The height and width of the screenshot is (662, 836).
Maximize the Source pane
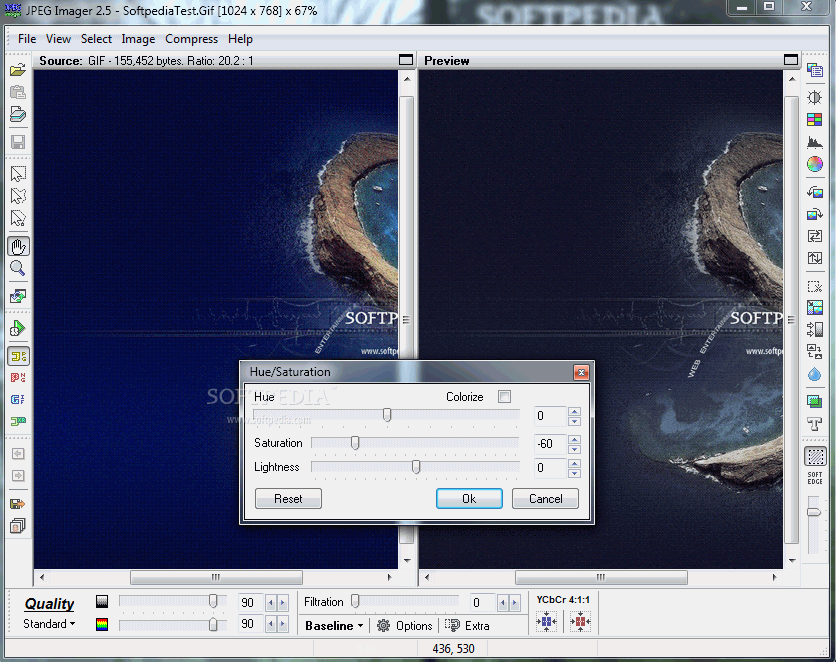pyautogui.click(x=406, y=60)
